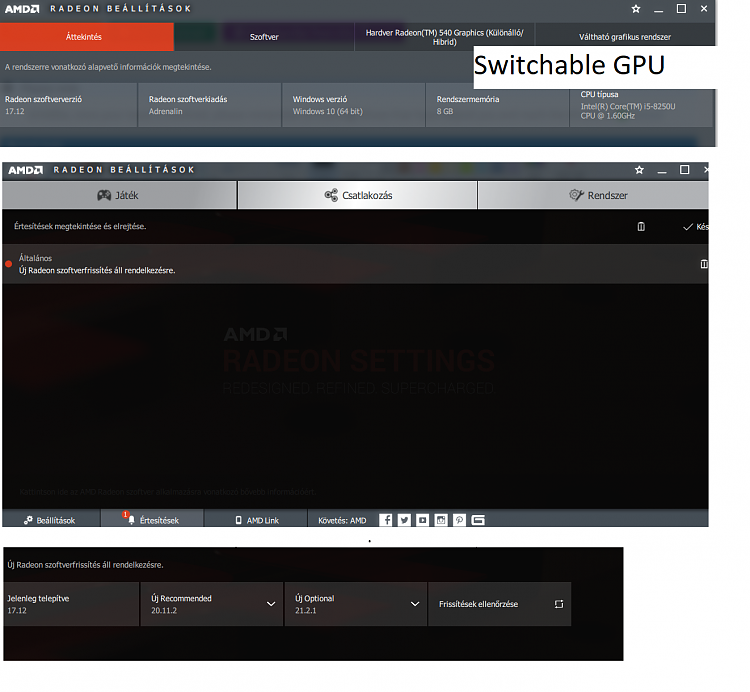The image size is (750, 692).
Task: Open AMD Instagram page icon
Action: tap(441, 520)
